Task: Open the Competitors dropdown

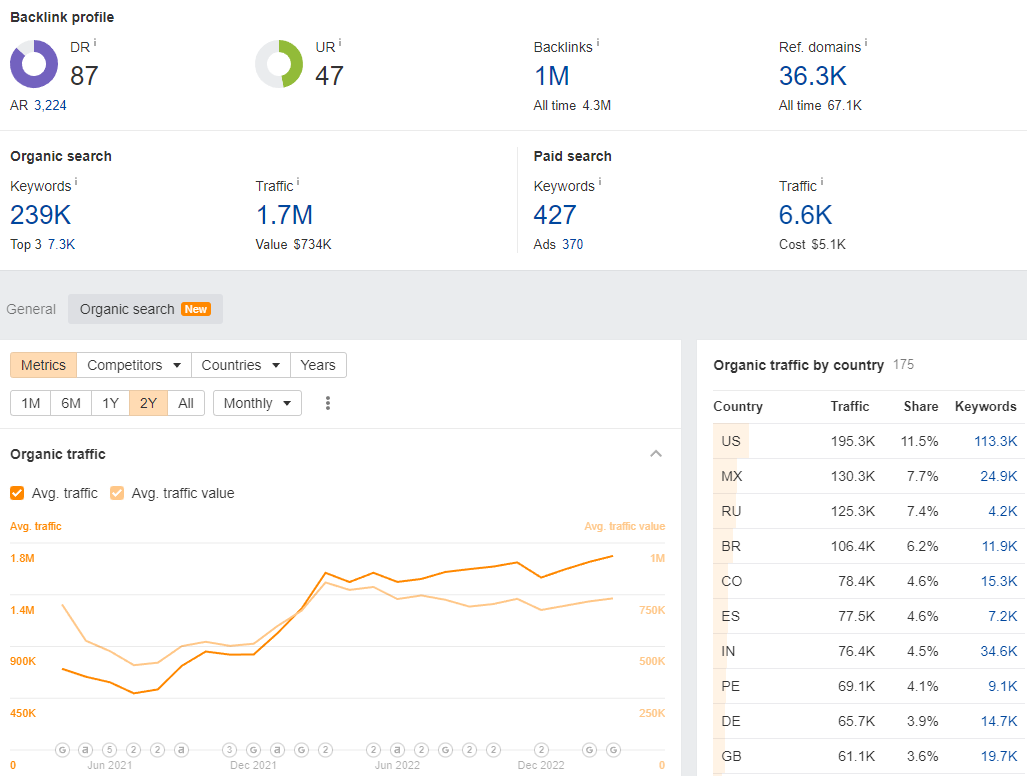Action: pos(134,365)
